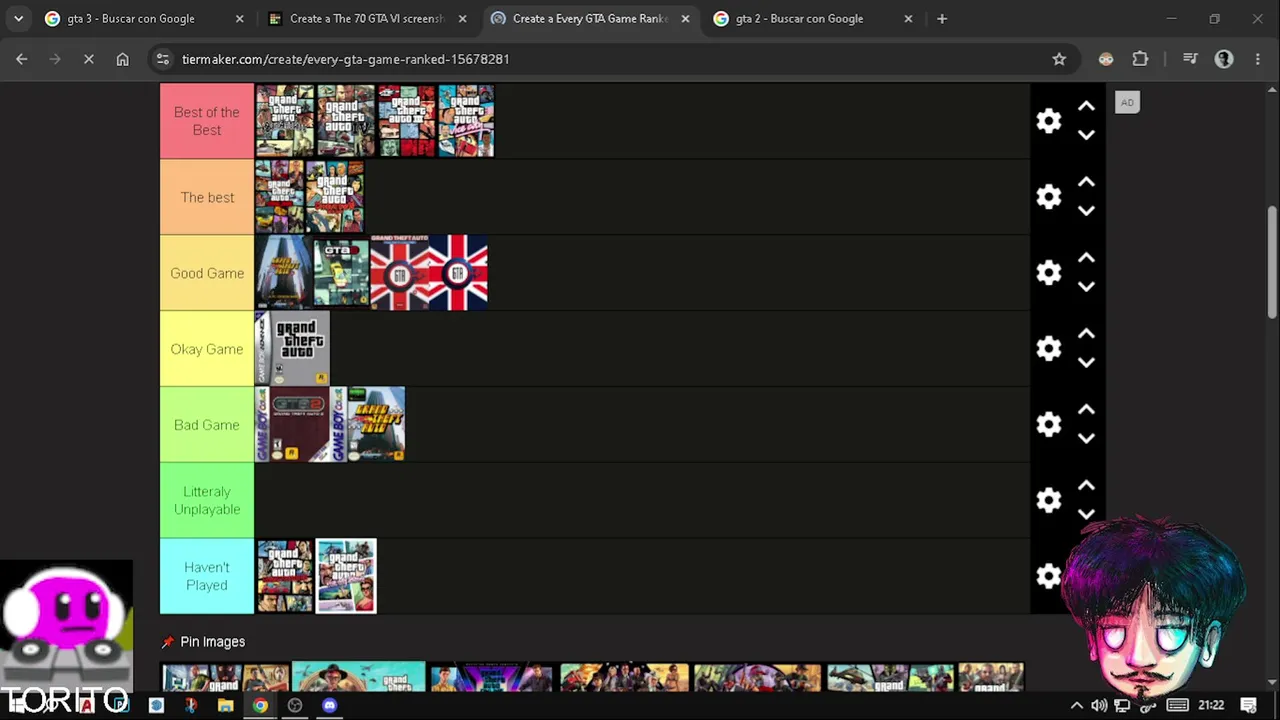Move The best tier up

[1086, 182]
